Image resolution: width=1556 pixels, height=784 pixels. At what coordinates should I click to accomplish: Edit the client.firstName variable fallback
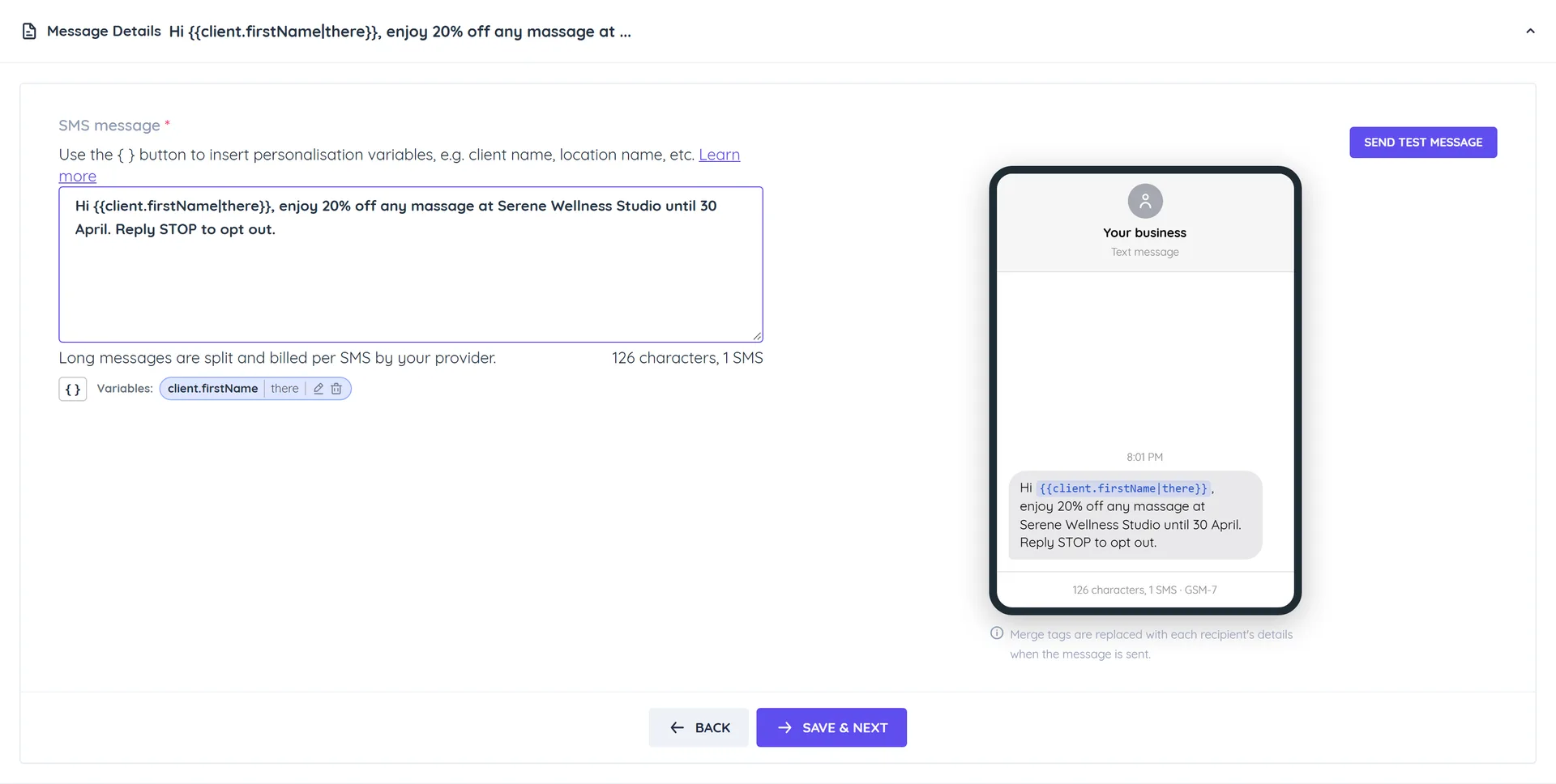(318, 389)
